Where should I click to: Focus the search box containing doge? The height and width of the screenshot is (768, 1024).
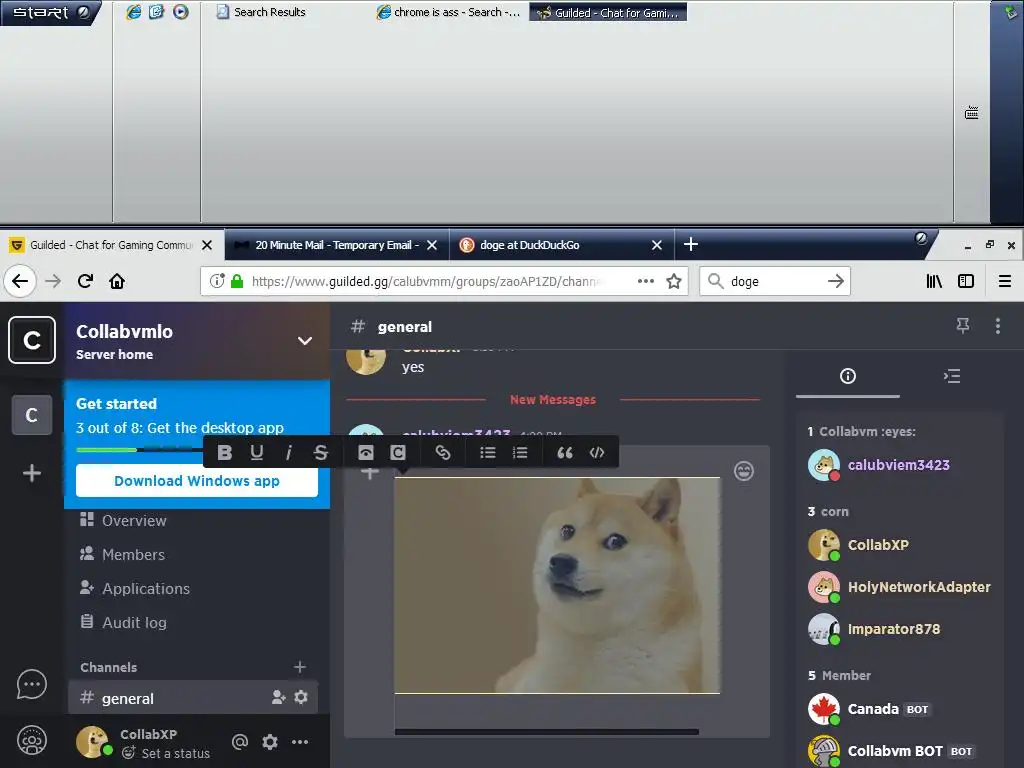[775, 281]
